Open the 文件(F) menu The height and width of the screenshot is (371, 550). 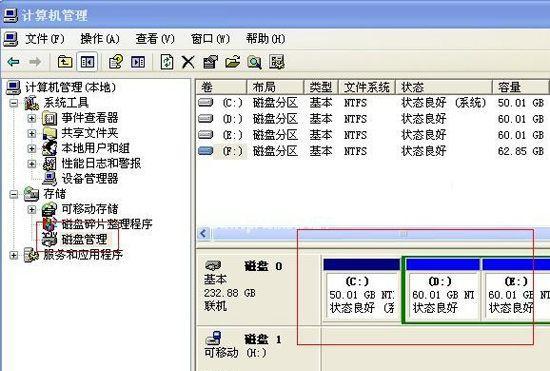(45, 39)
